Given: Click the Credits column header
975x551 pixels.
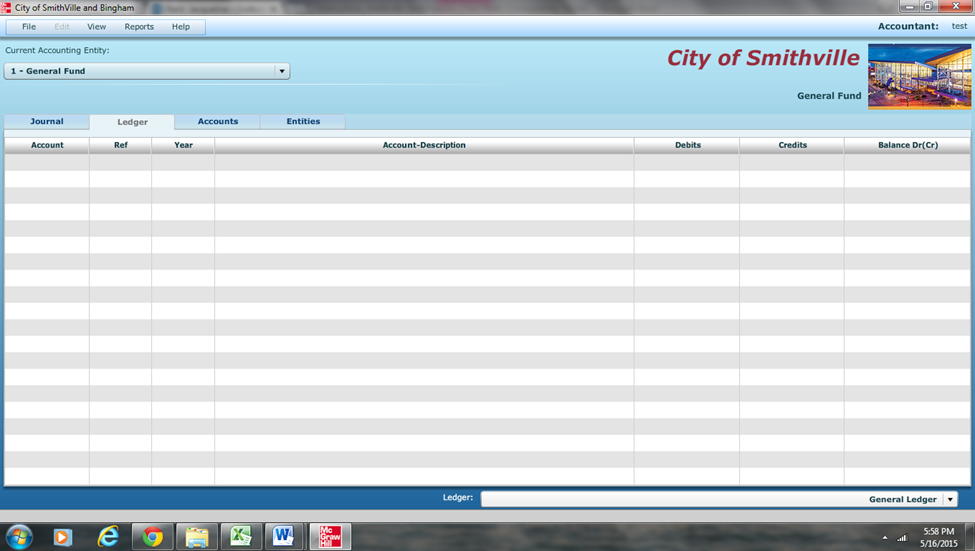Looking at the screenshot, I should tap(792, 145).
